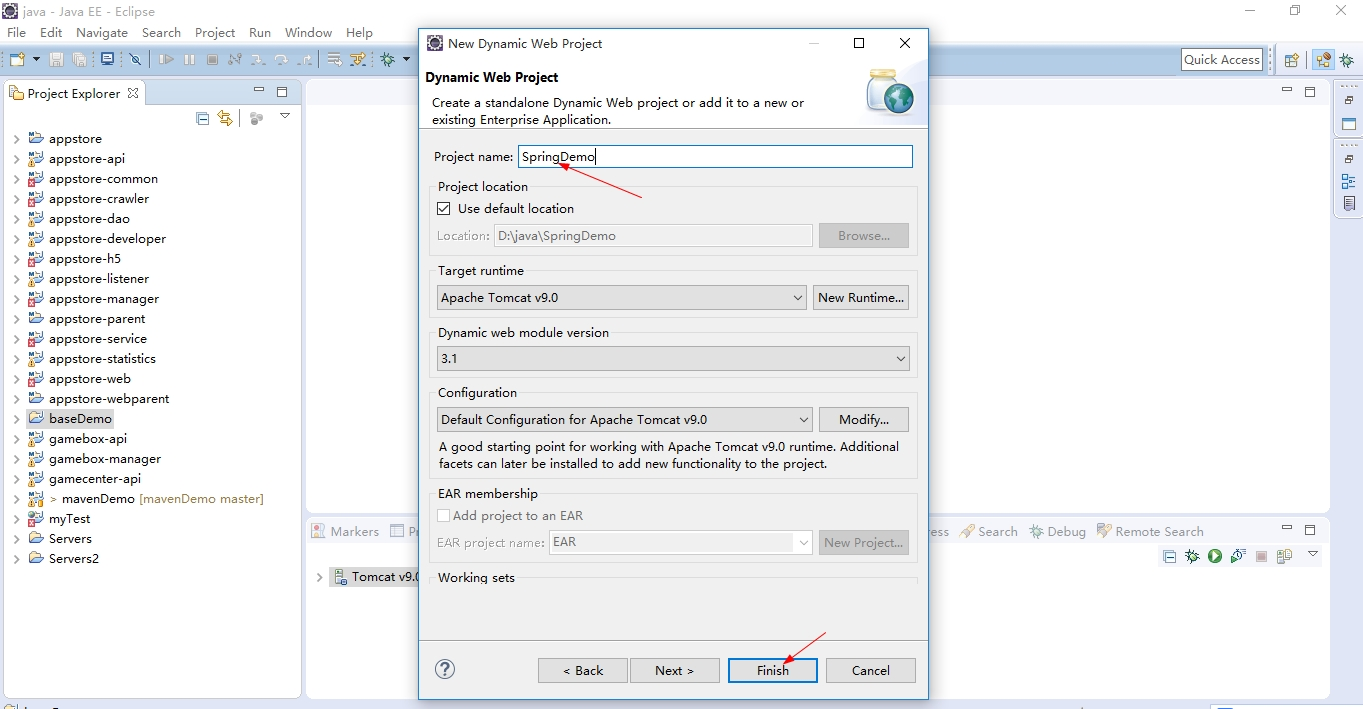The width and height of the screenshot is (1363, 709).
Task: Collapse All in Project Explorer
Action: click(x=203, y=118)
